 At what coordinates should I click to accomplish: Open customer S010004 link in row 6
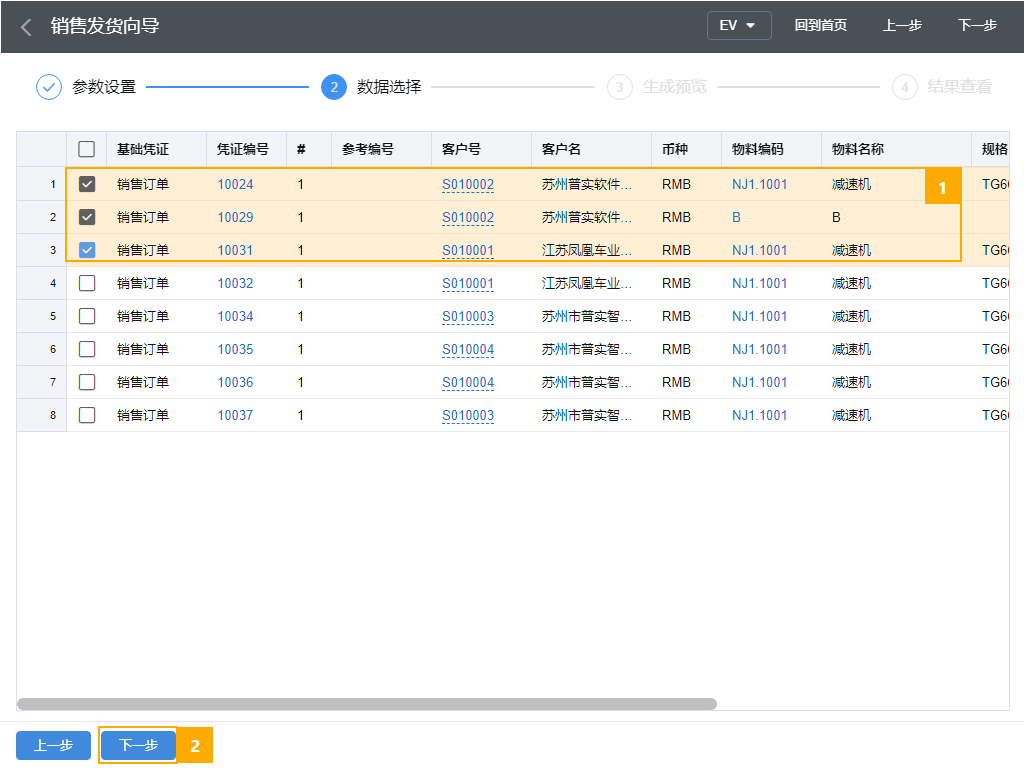coord(468,349)
